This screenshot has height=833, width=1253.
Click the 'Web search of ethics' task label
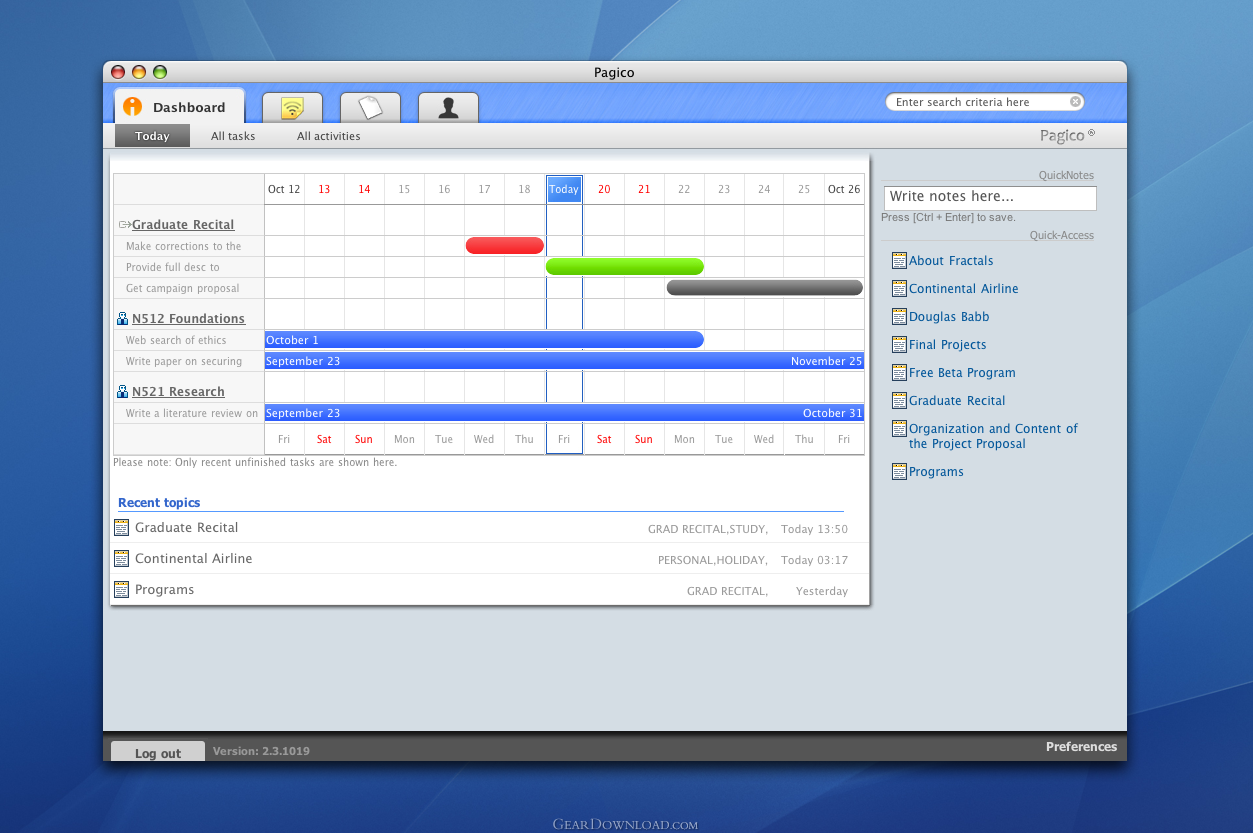[176, 340]
